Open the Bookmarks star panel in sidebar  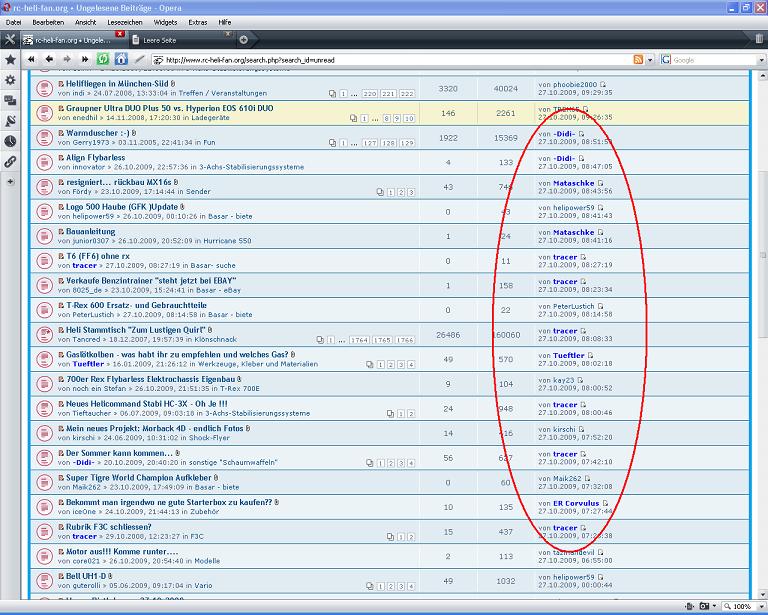[10, 59]
